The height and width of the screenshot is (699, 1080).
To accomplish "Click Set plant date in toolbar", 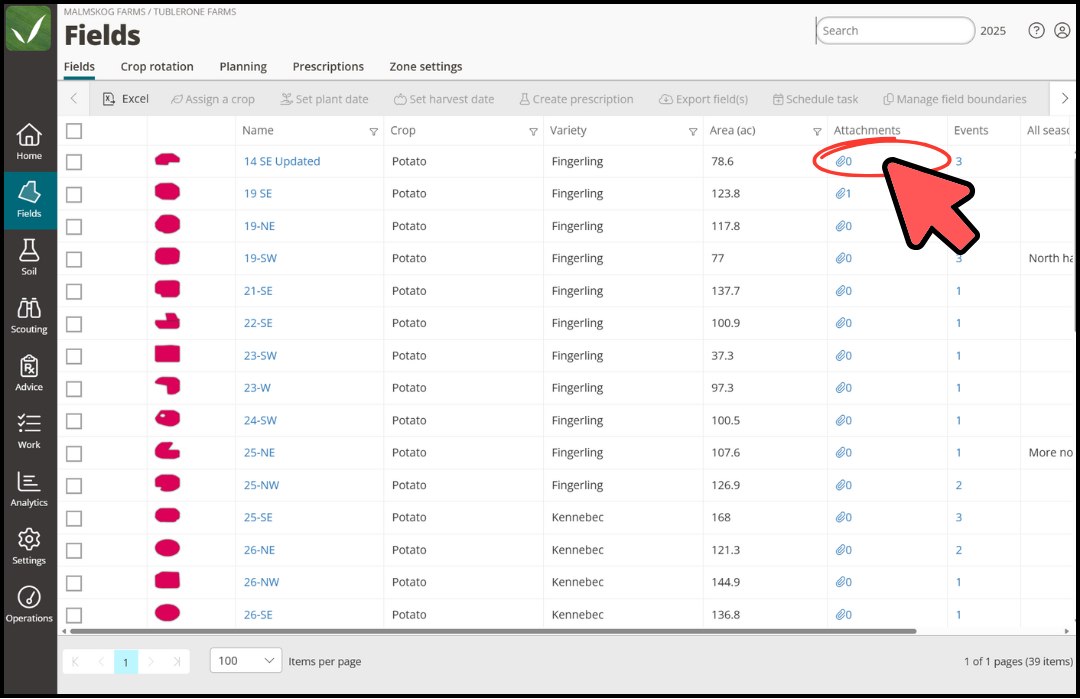I will click(x=324, y=99).
